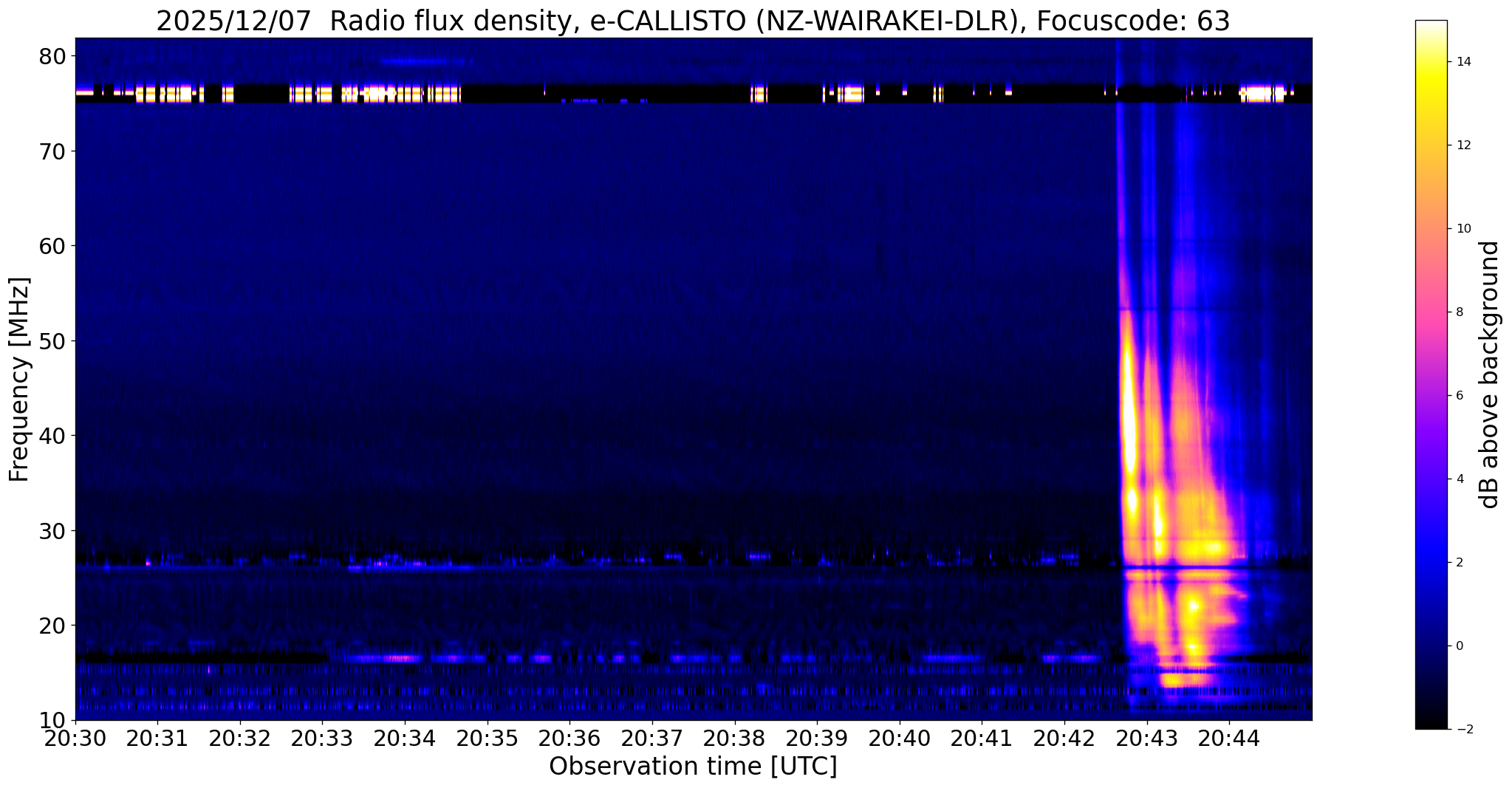The width and height of the screenshot is (1512, 788).
Task: Click the 20:41 time tick label
Action: click(x=982, y=739)
